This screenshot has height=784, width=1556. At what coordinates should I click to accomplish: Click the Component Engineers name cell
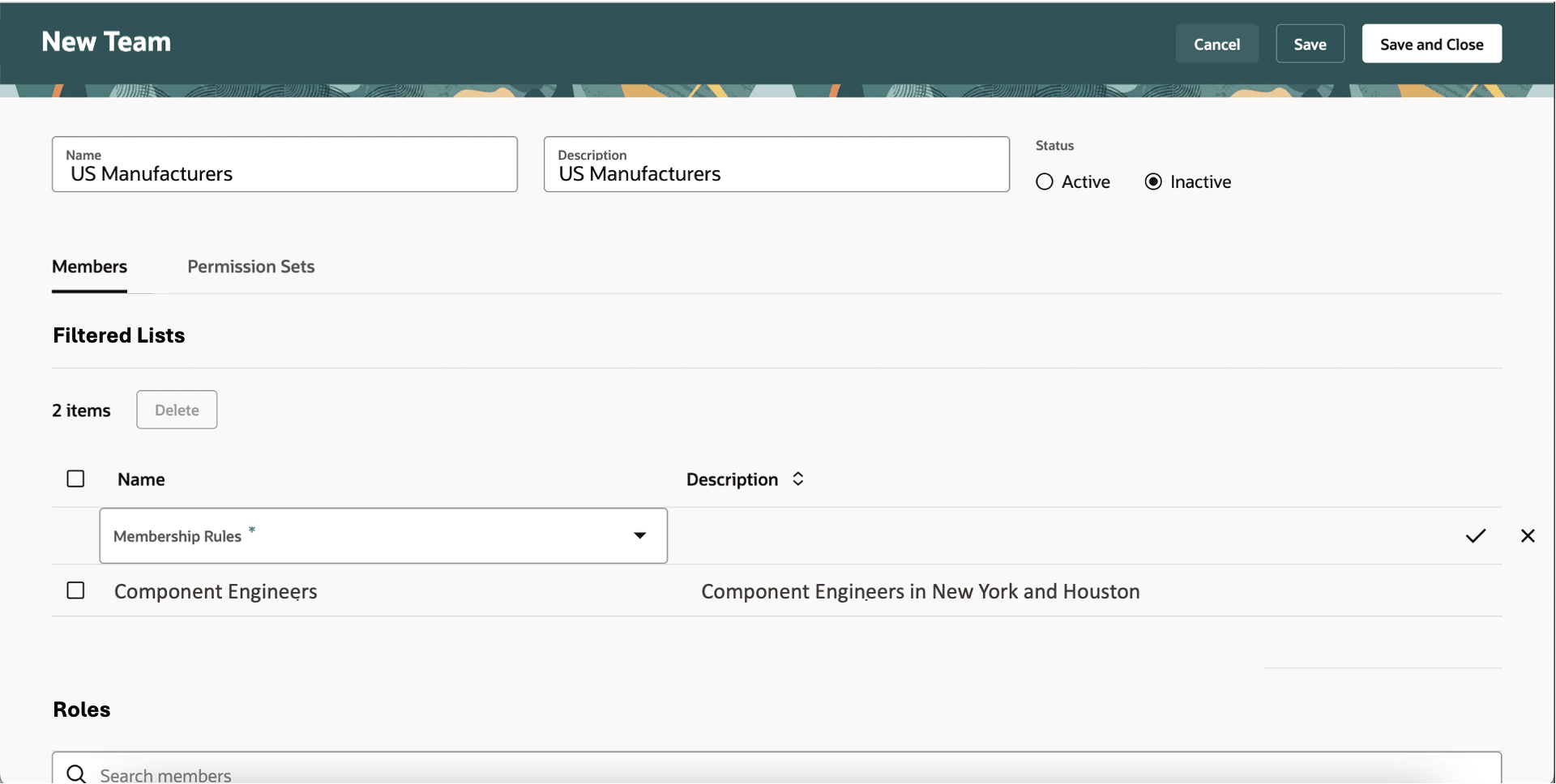pos(216,591)
